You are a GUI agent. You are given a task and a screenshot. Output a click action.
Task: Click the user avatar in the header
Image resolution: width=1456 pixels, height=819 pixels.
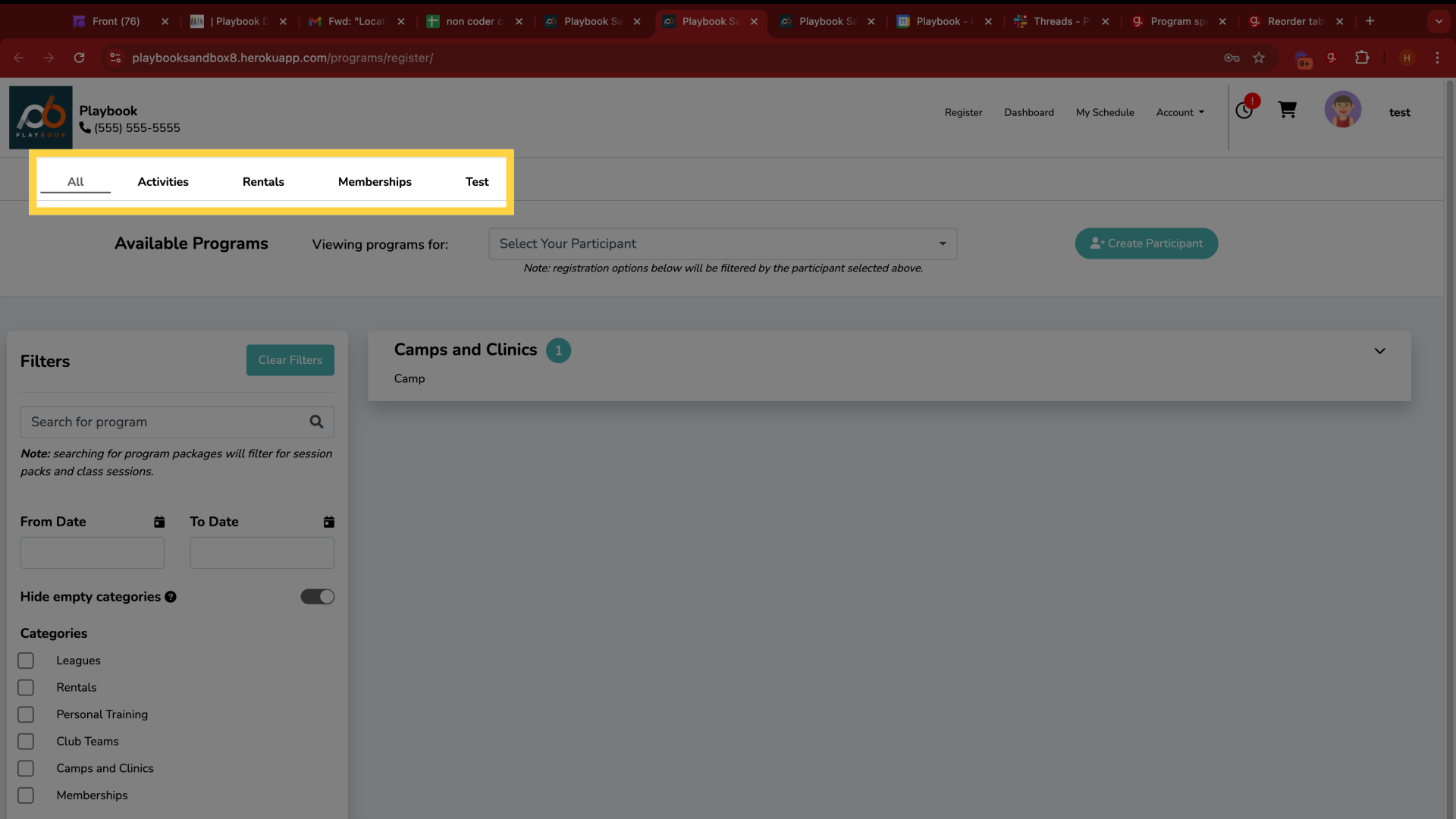1342,109
